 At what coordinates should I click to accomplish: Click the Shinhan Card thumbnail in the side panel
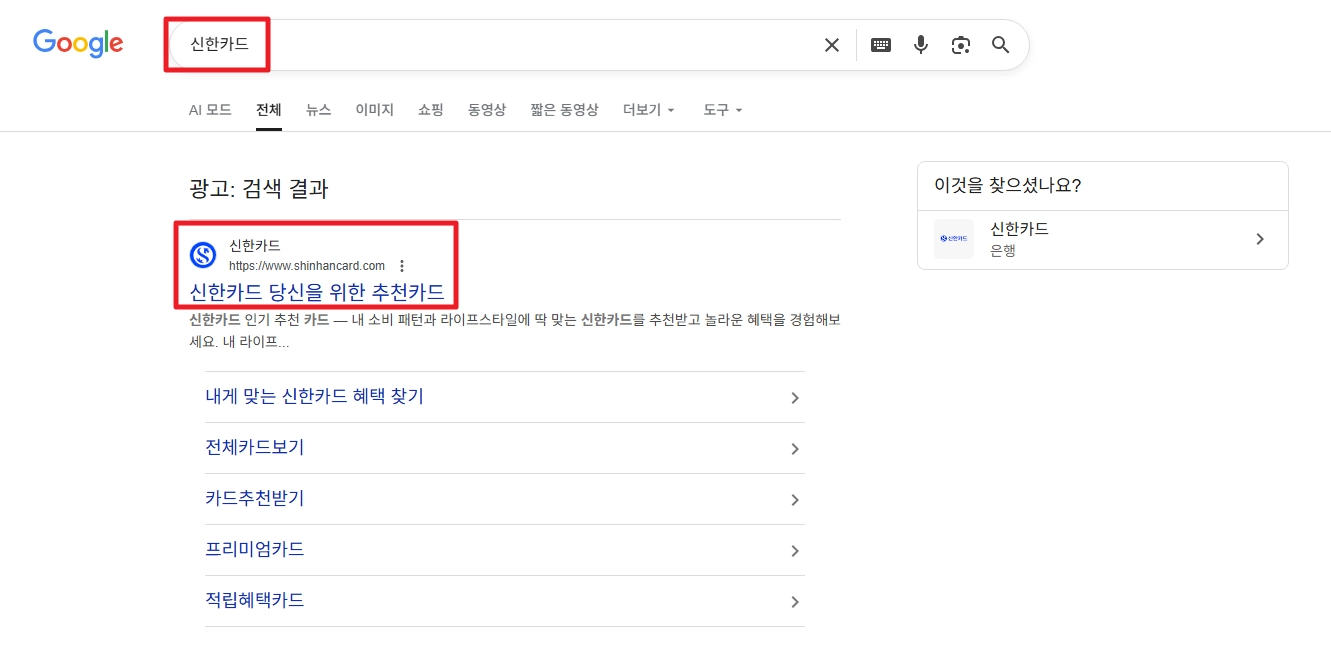(953, 239)
